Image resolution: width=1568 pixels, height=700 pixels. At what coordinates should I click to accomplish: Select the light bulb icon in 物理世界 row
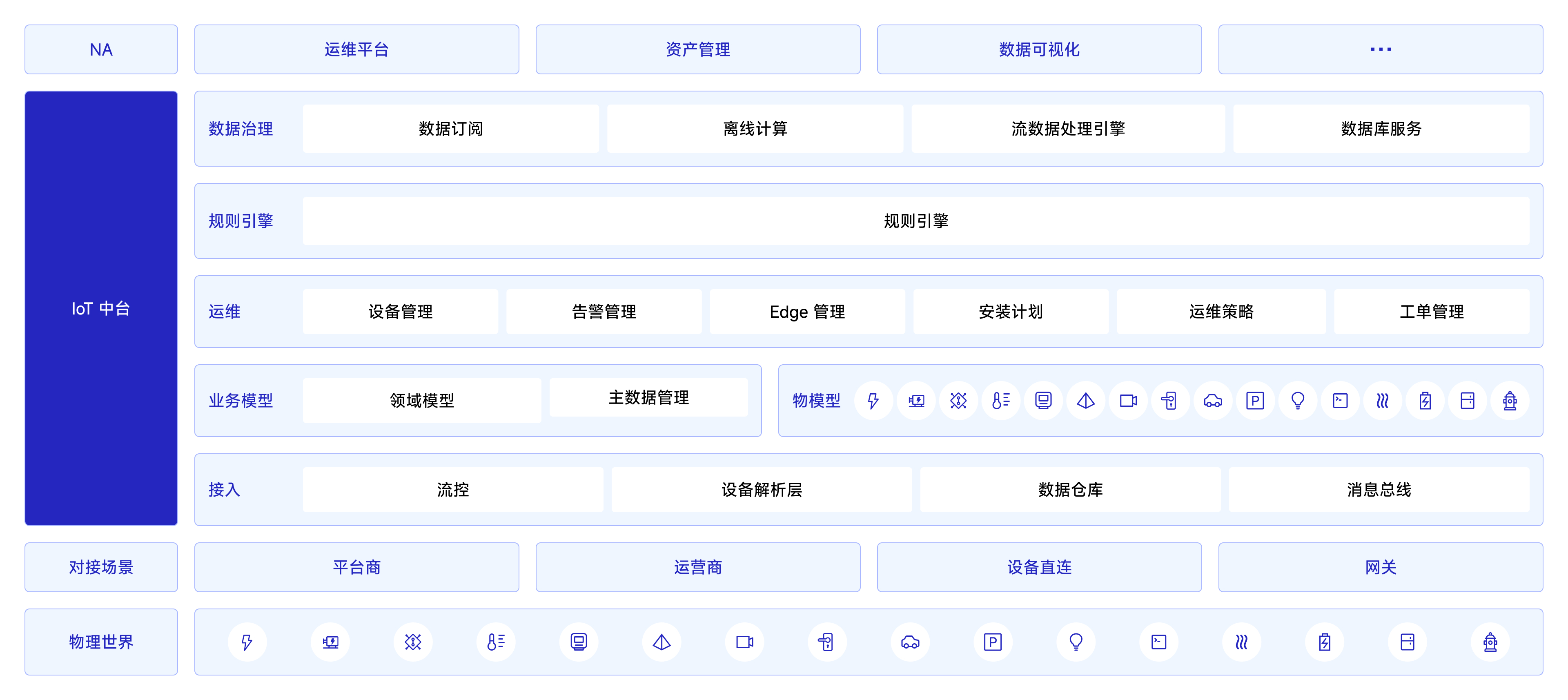1076,642
